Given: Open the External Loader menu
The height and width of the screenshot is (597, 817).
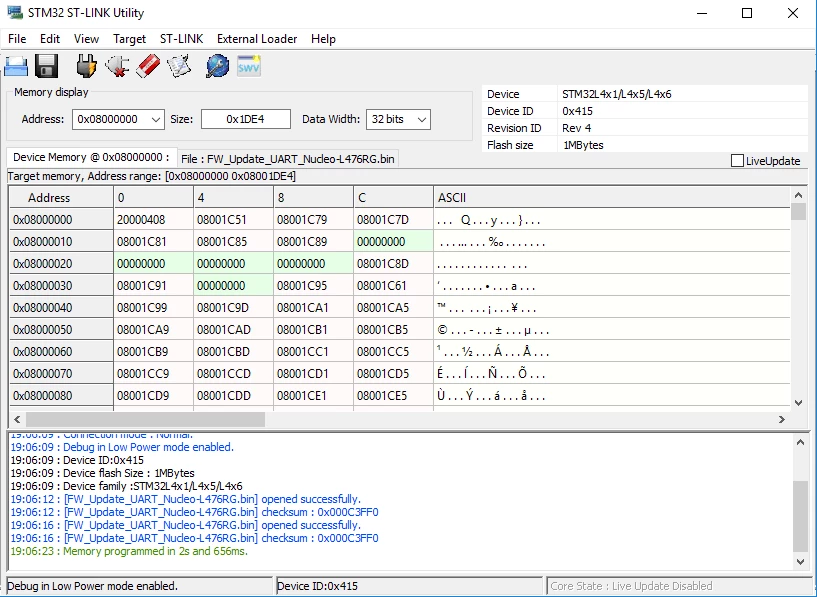Looking at the screenshot, I should click(257, 39).
